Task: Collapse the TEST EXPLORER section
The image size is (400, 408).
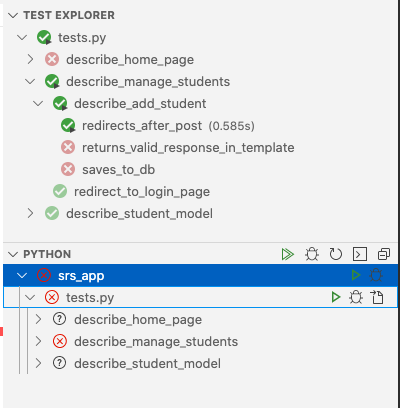Action: point(13,15)
